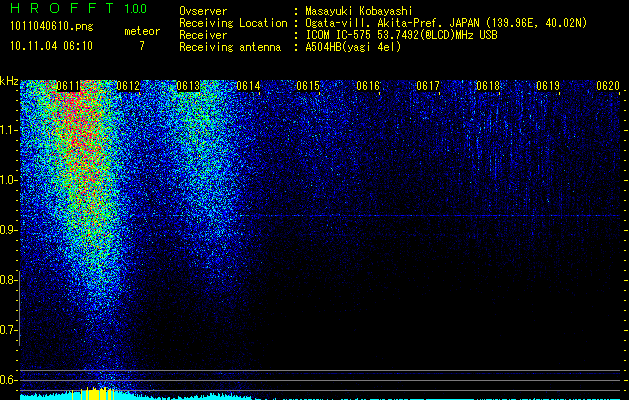This screenshot has height=400, width=629.
Task: Select observer name Masayuki Kobayashi
Action: (359, 11)
